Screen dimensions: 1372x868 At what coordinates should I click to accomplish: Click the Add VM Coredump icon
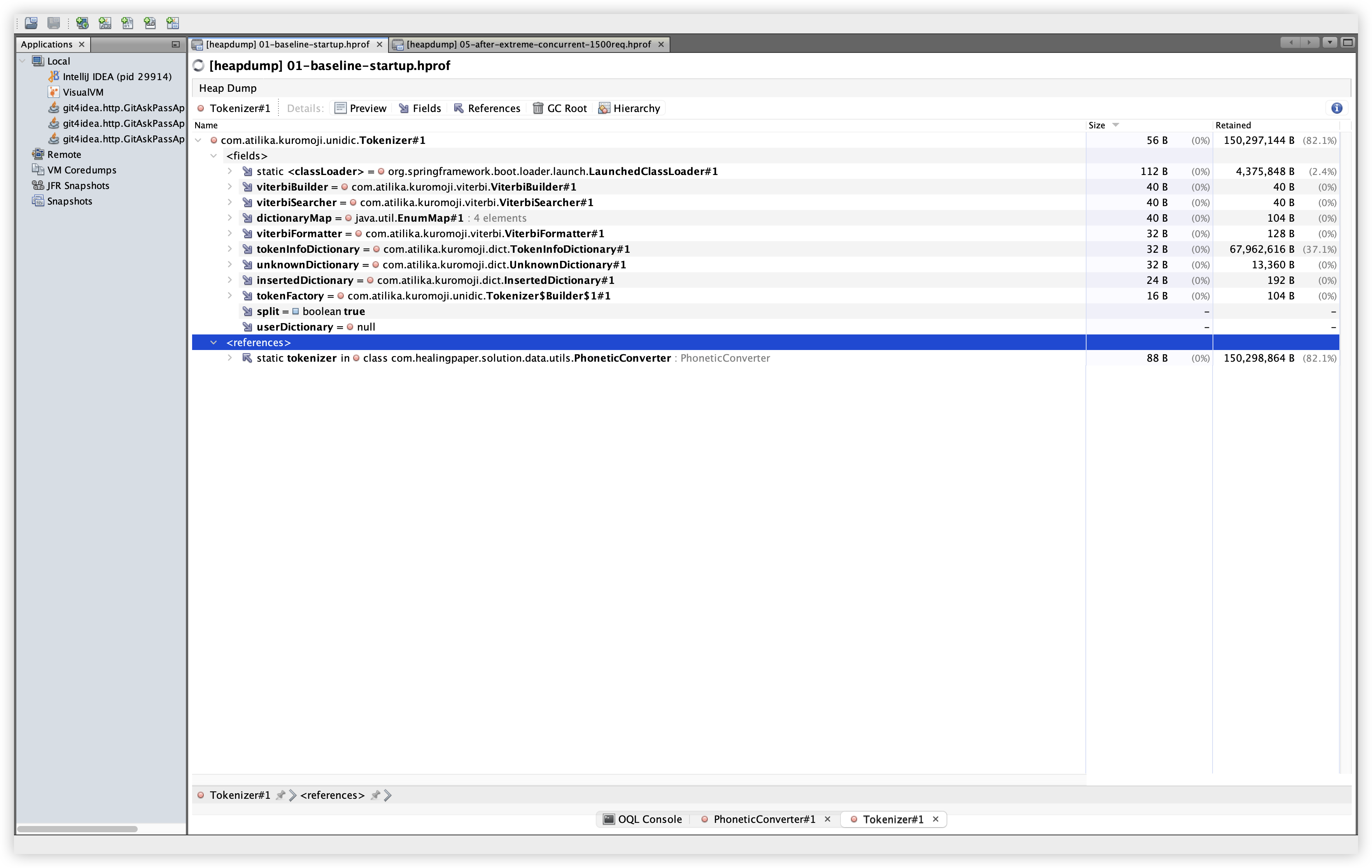(x=128, y=23)
